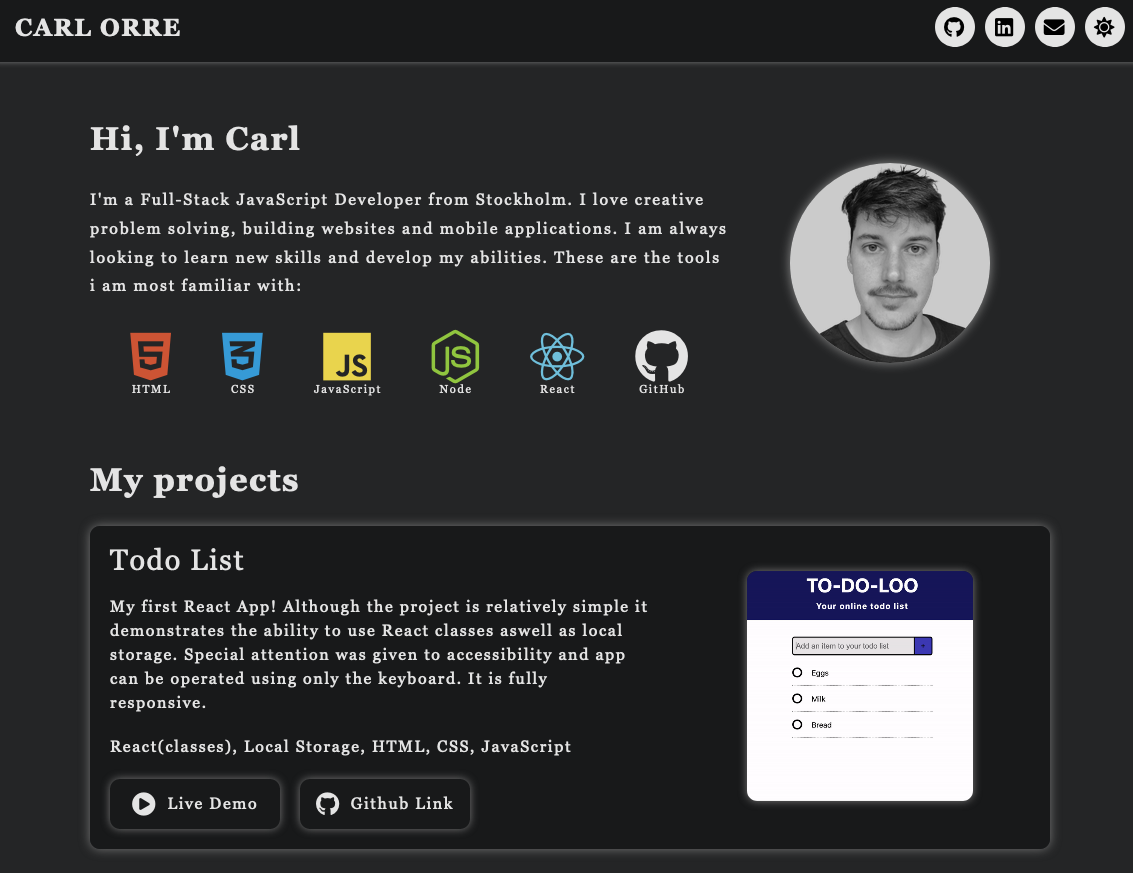Image resolution: width=1133 pixels, height=873 pixels.
Task: Open the LinkedIn icon in header
Action: [x=1004, y=27]
